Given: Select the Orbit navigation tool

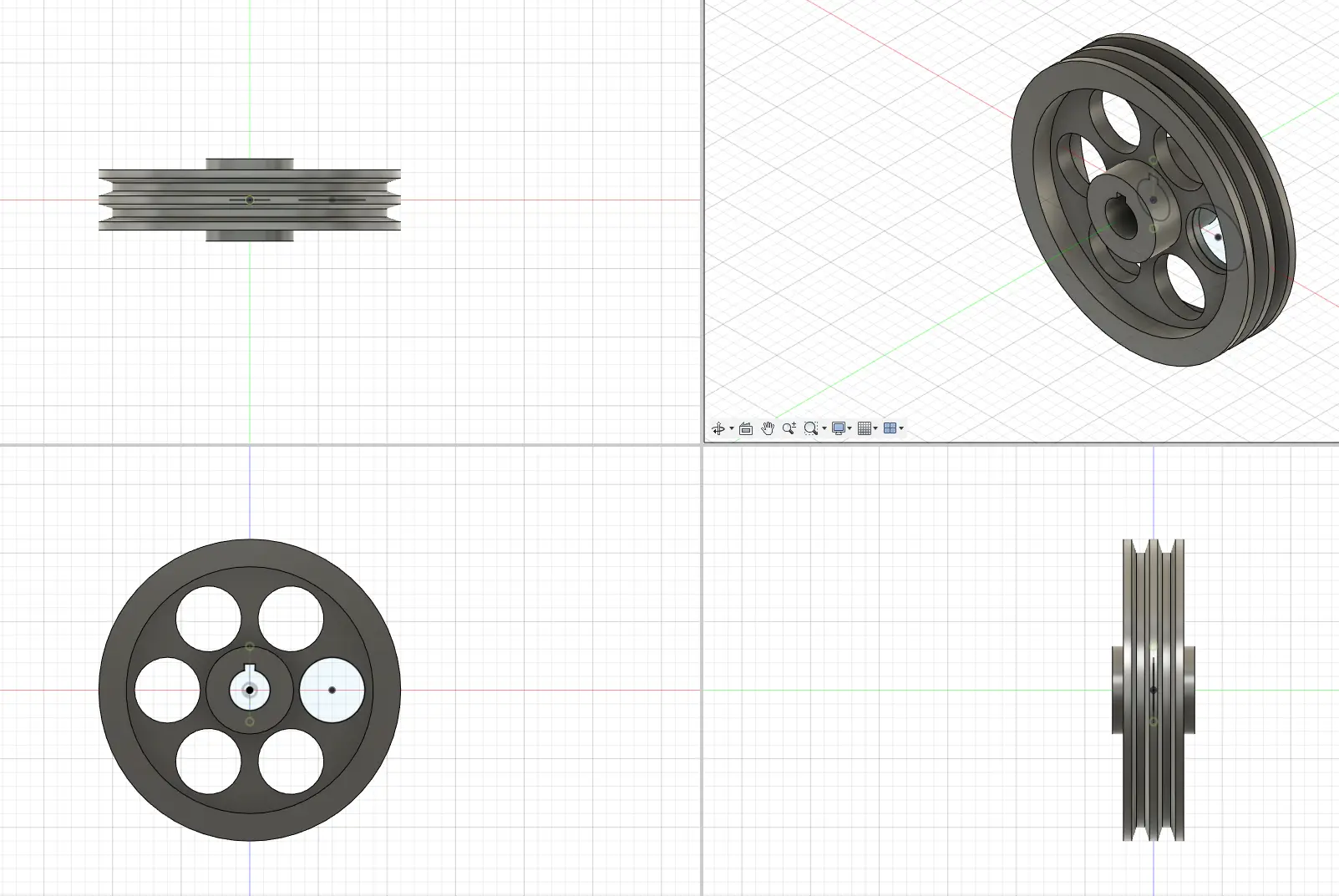Looking at the screenshot, I should [718, 429].
